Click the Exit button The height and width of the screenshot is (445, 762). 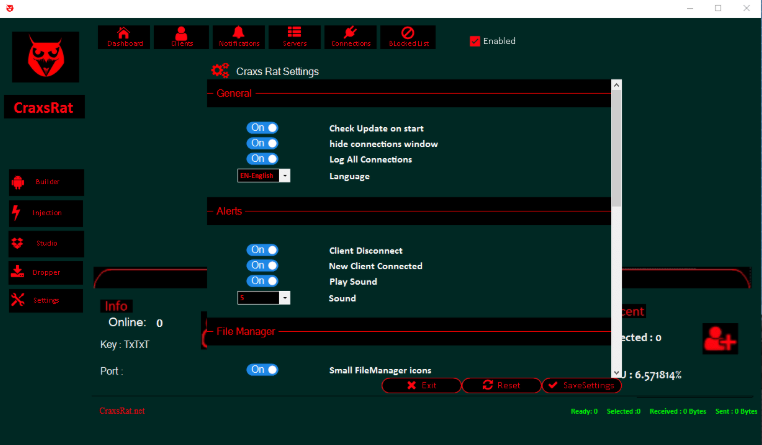pos(421,385)
